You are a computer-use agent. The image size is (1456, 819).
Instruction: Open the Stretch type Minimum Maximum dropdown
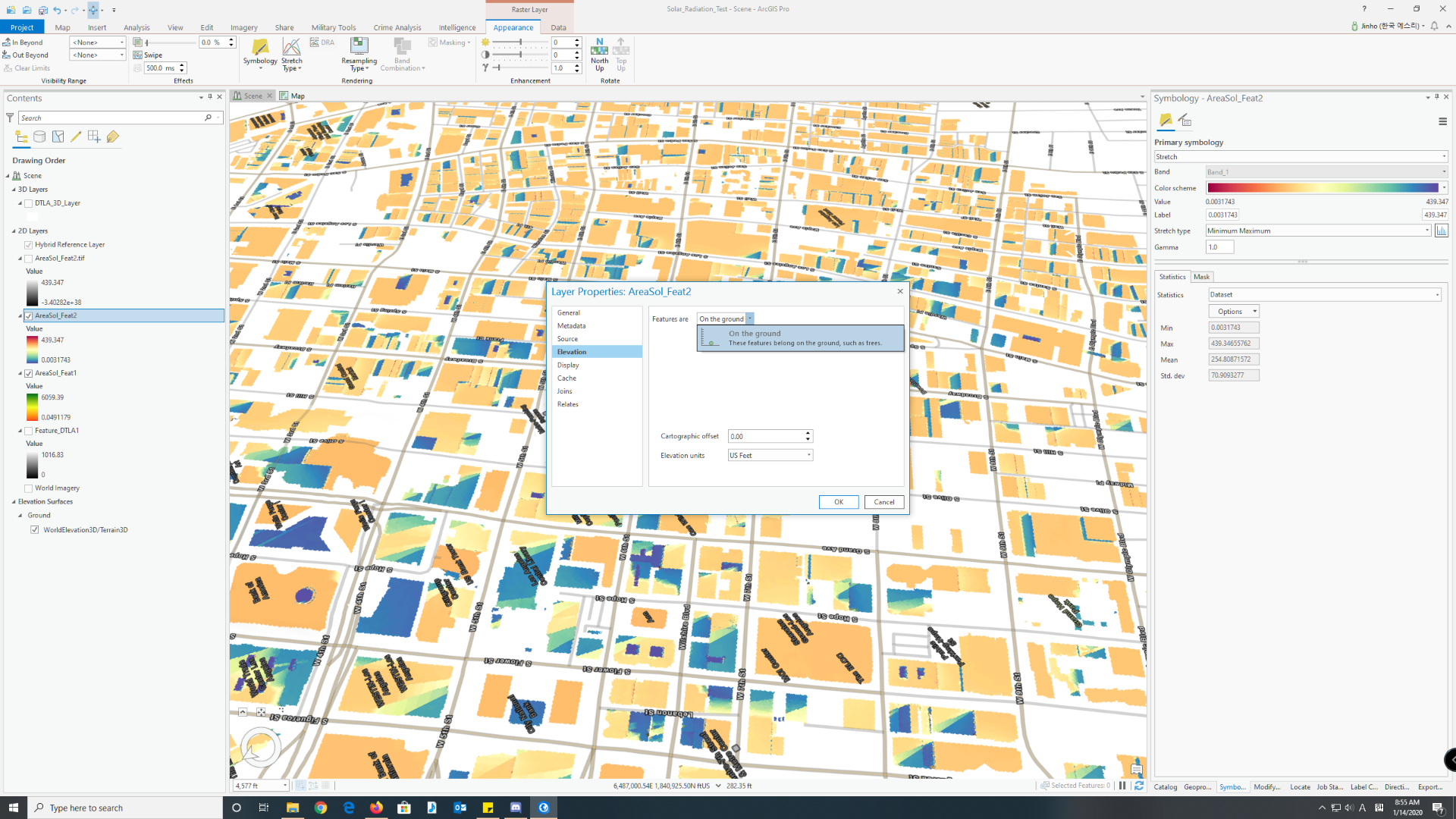tap(1318, 231)
